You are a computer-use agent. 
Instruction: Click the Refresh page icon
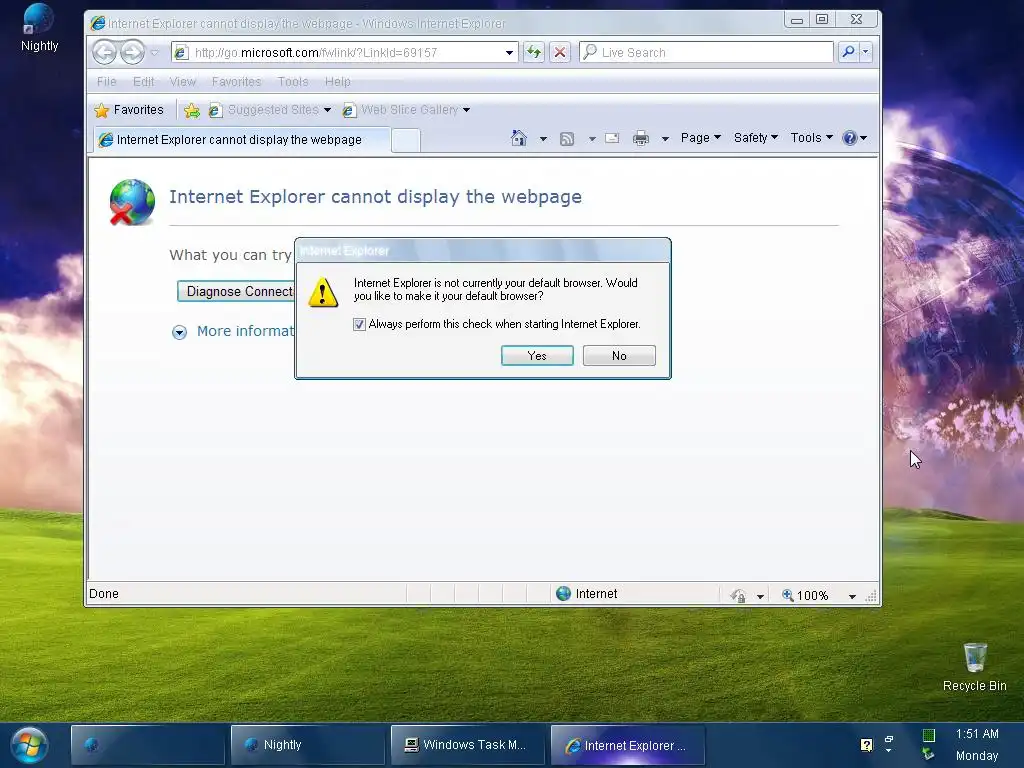(x=534, y=52)
